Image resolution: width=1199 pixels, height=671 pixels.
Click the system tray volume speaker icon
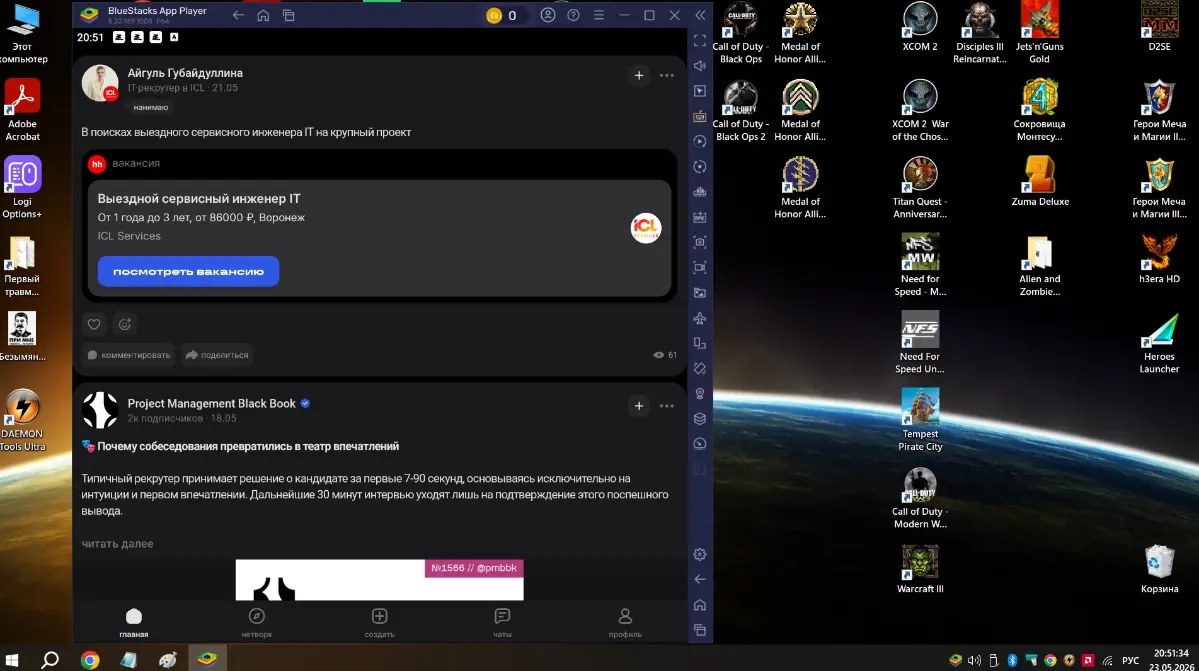point(974,660)
